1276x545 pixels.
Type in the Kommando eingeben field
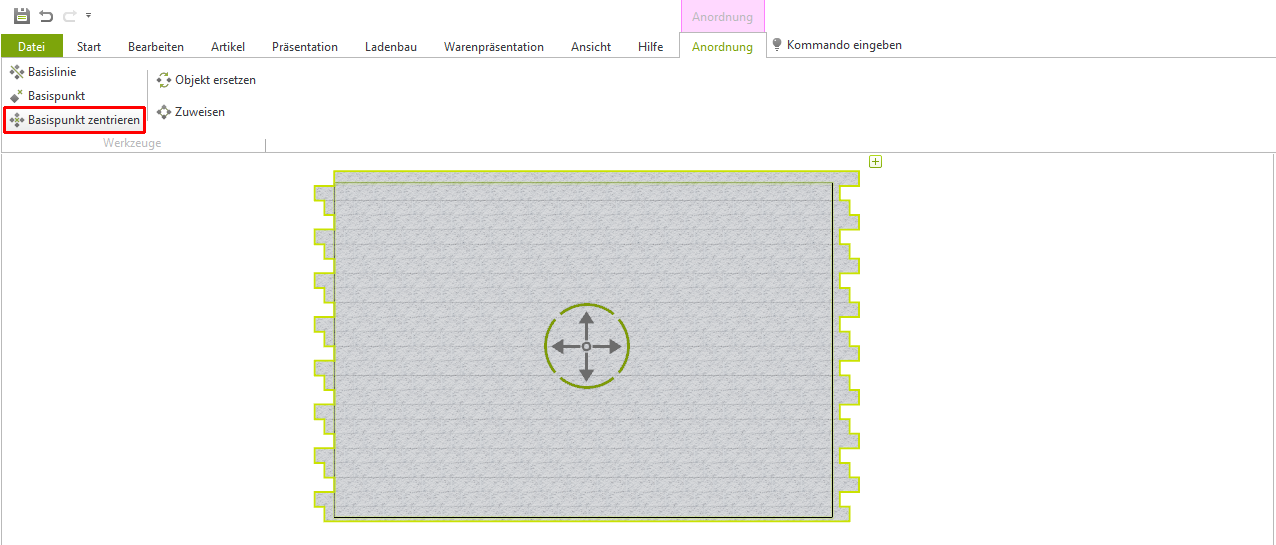pos(845,45)
